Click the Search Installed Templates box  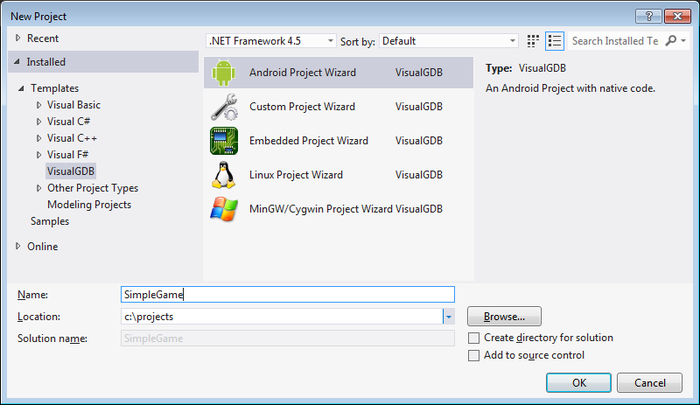(x=615, y=41)
